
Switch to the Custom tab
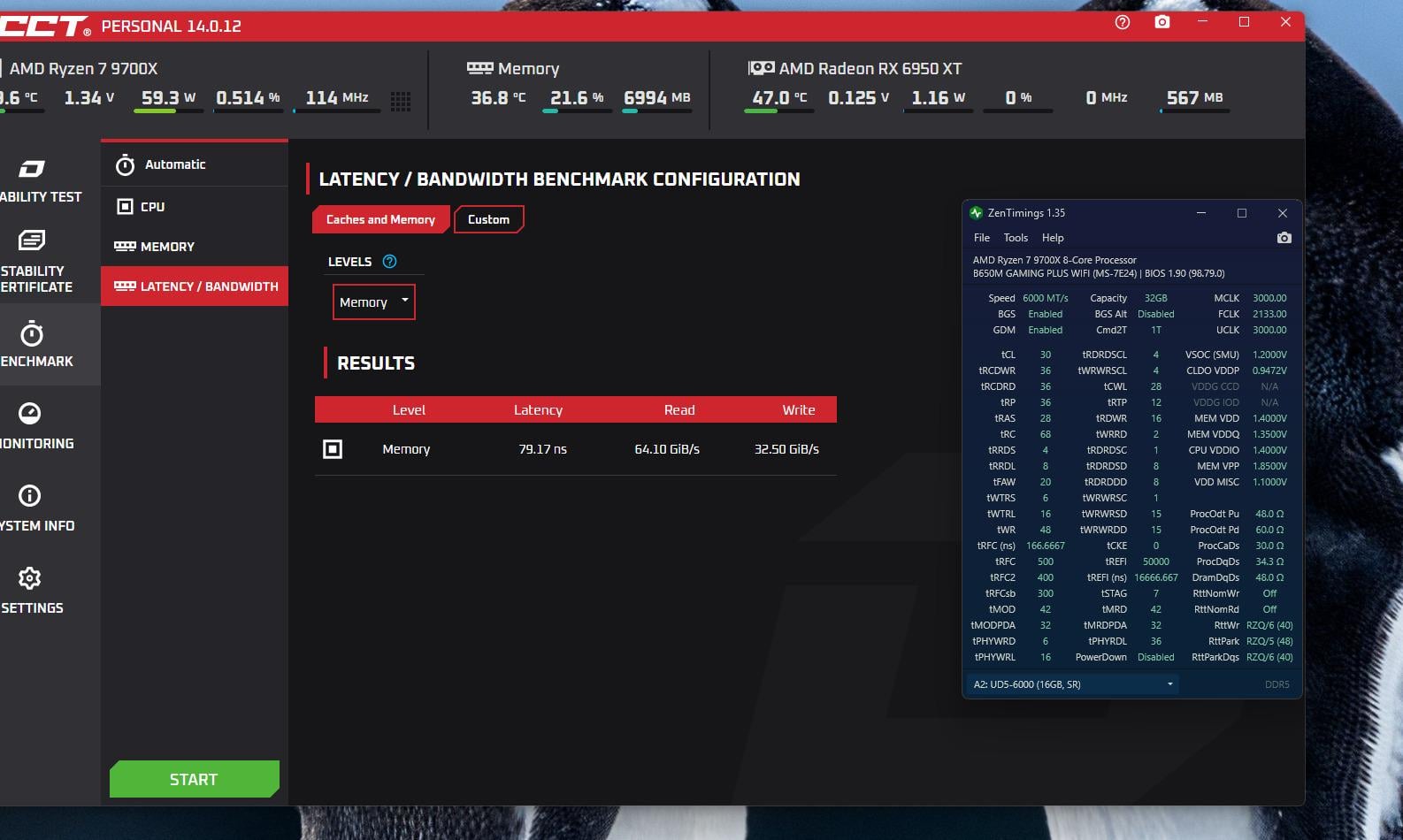click(488, 219)
